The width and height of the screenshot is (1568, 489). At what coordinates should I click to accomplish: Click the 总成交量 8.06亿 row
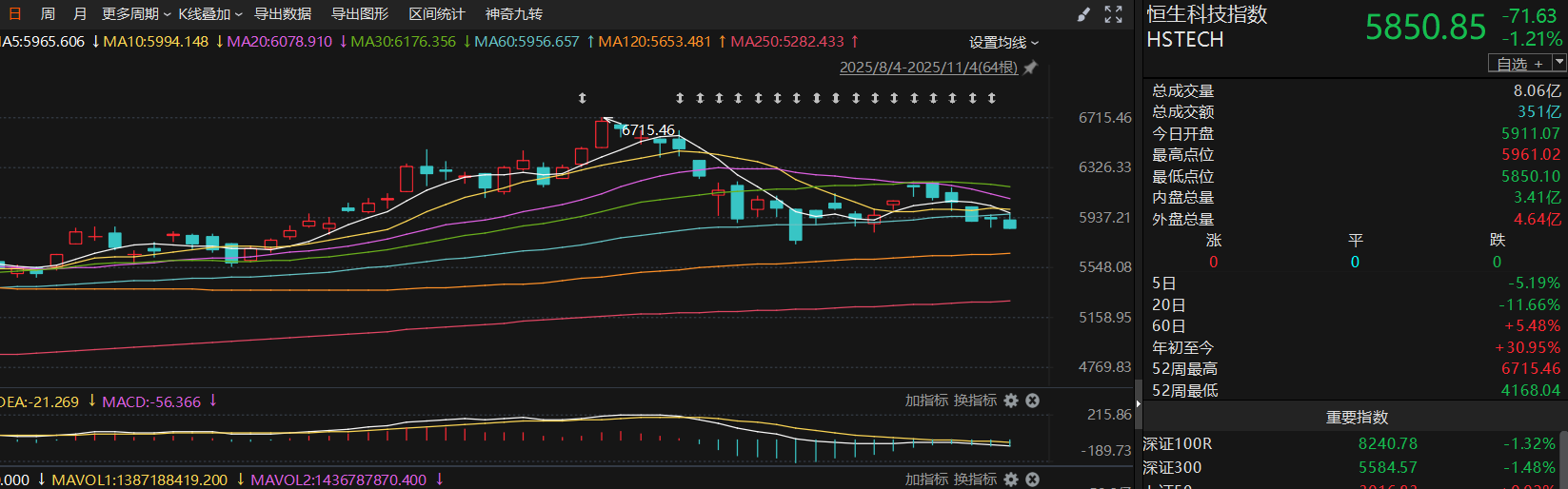click(x=1356, y=91)
